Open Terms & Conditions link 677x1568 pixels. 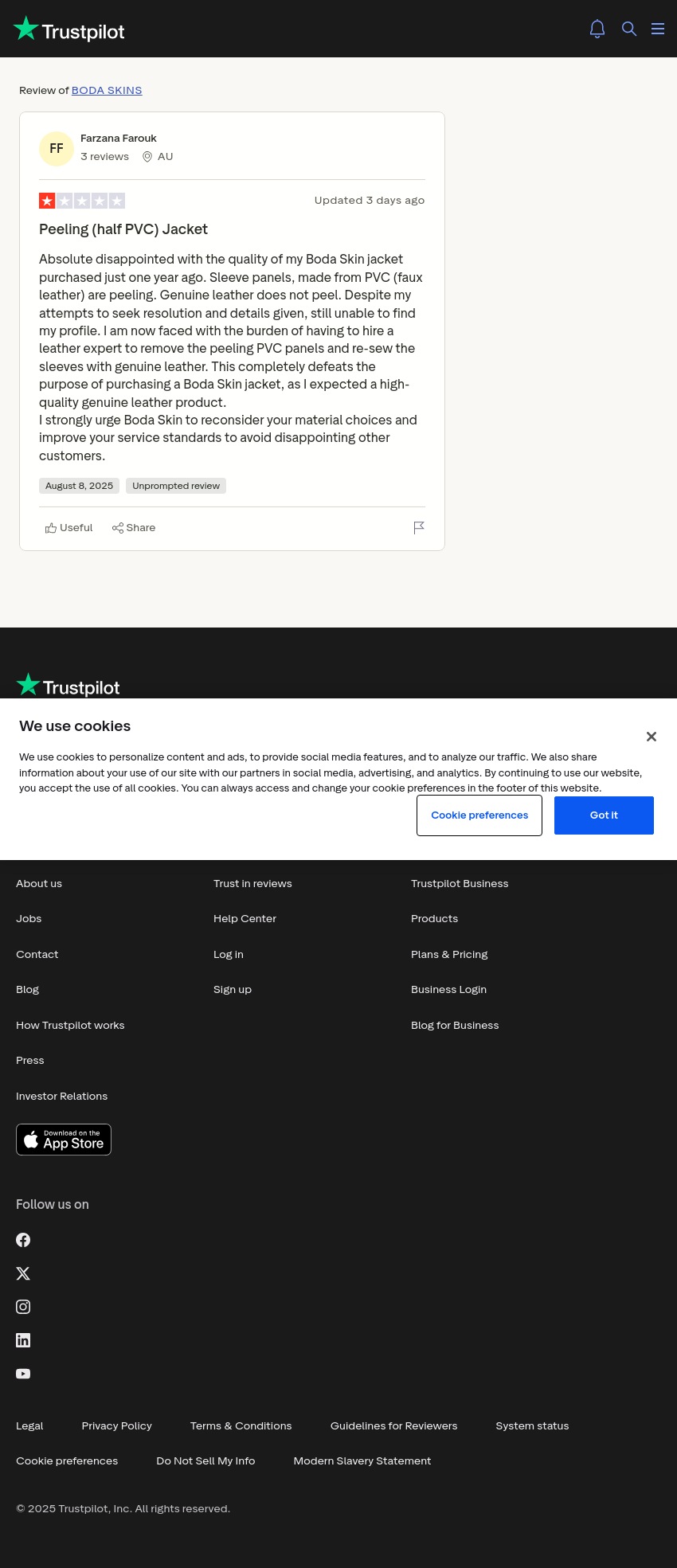[x=241, y=1426]
